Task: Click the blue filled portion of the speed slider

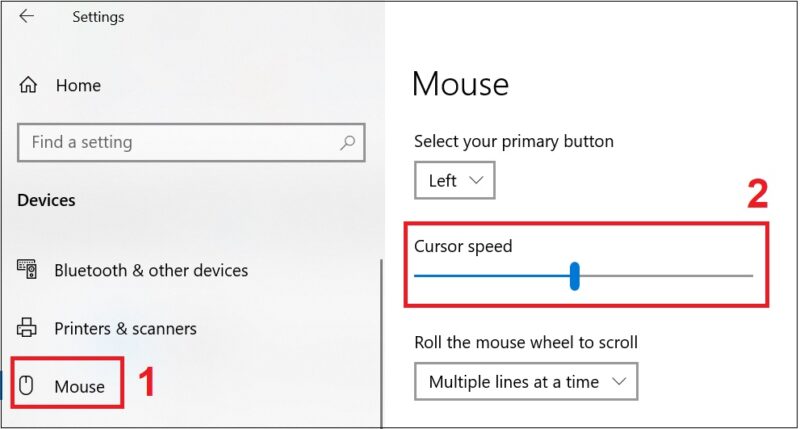Action: click(490, 275)
